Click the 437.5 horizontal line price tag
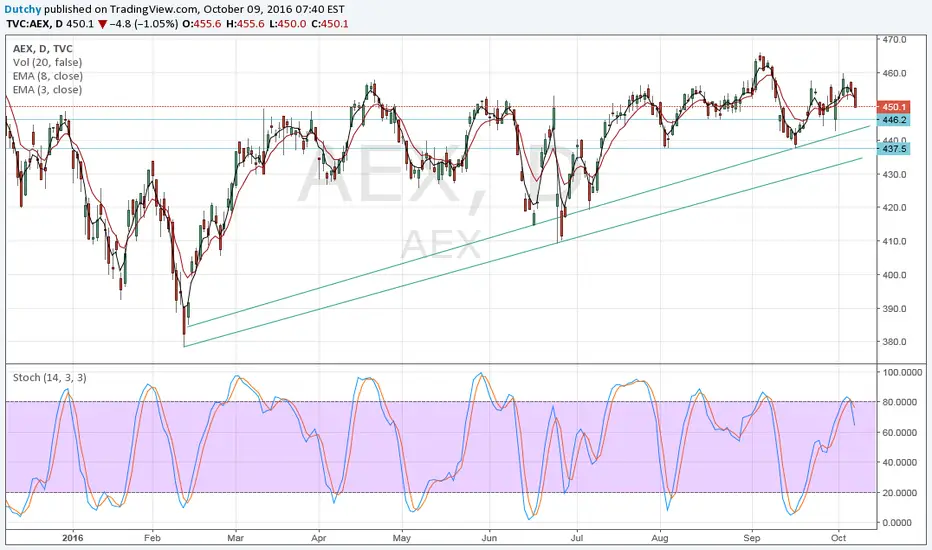 tap(893, 149)
